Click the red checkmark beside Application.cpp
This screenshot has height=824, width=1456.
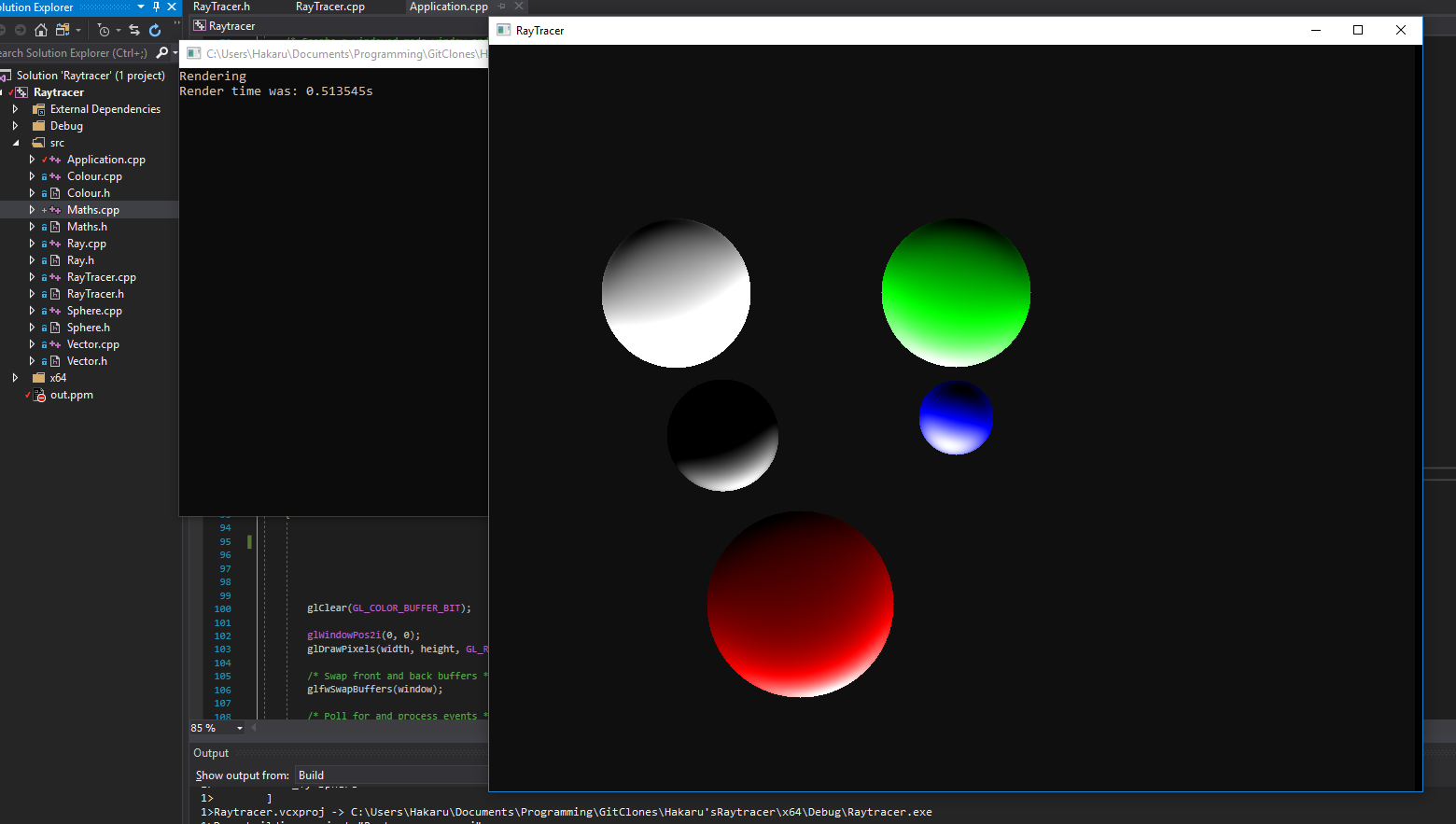[45, 160]
